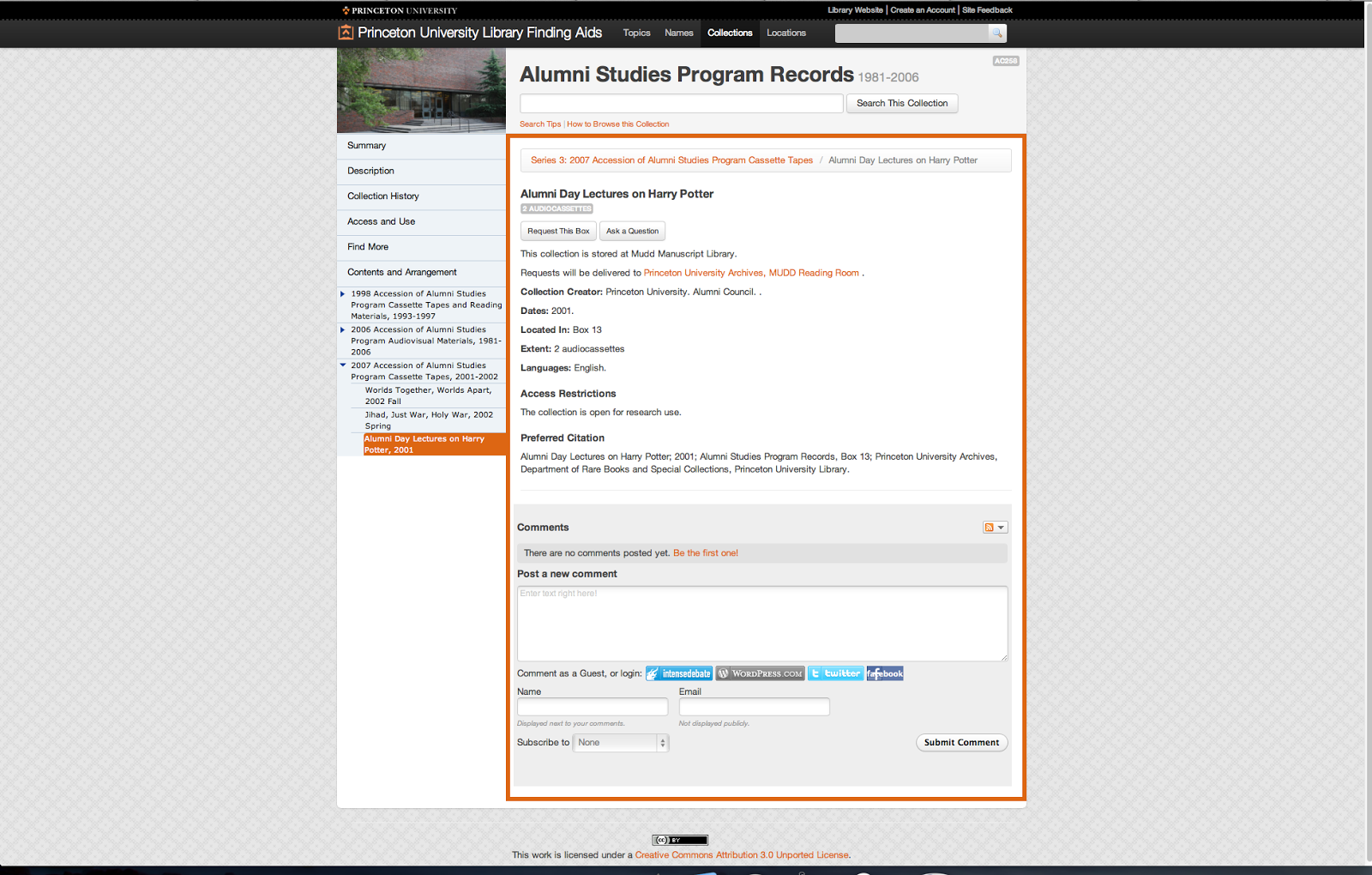Go to Access and Use section
Viewport: 1372px width, 875px height.
[421, 222]
